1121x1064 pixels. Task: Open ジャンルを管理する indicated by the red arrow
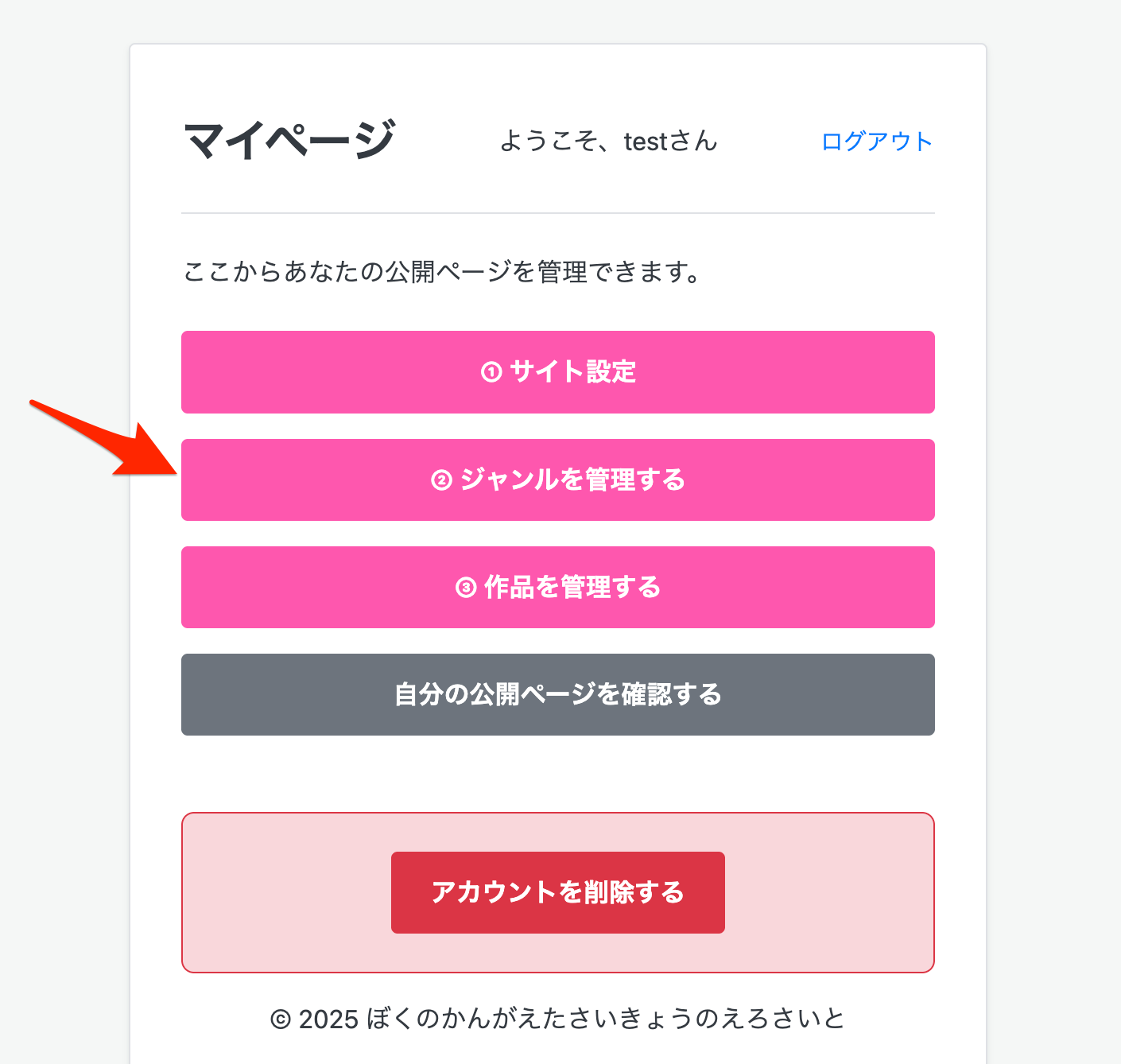click(558, 480)
